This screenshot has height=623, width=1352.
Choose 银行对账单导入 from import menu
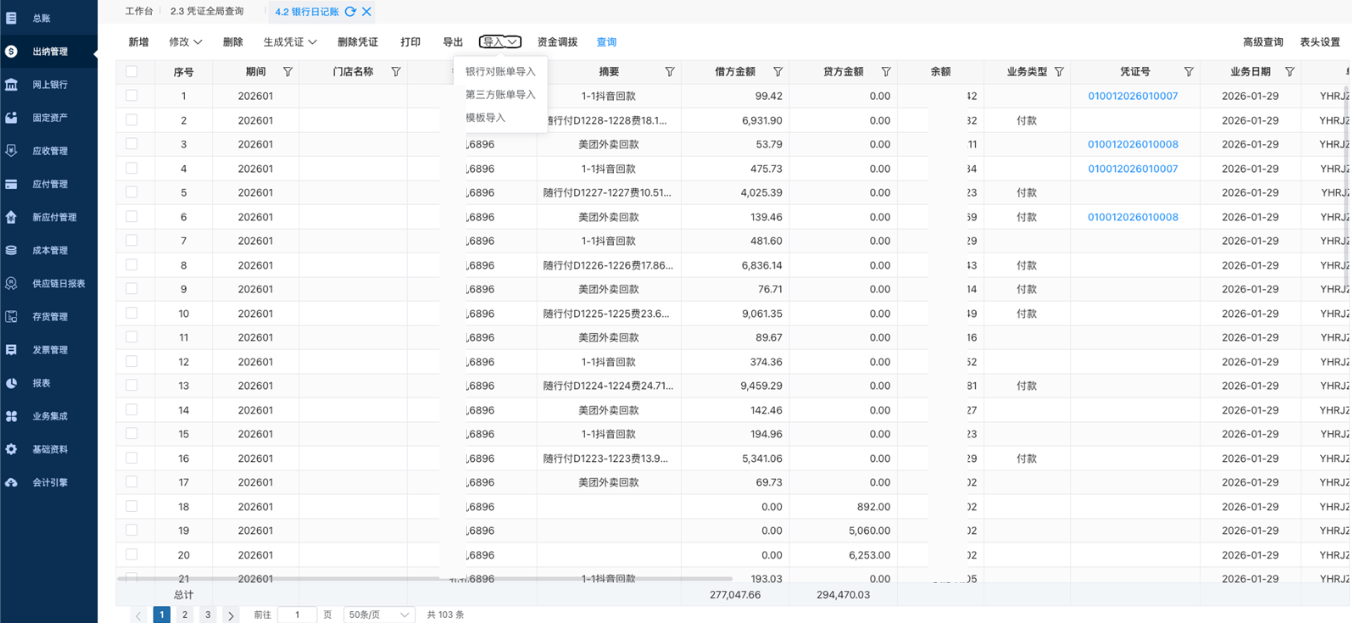pyautogui.click(x=500, y=72)
